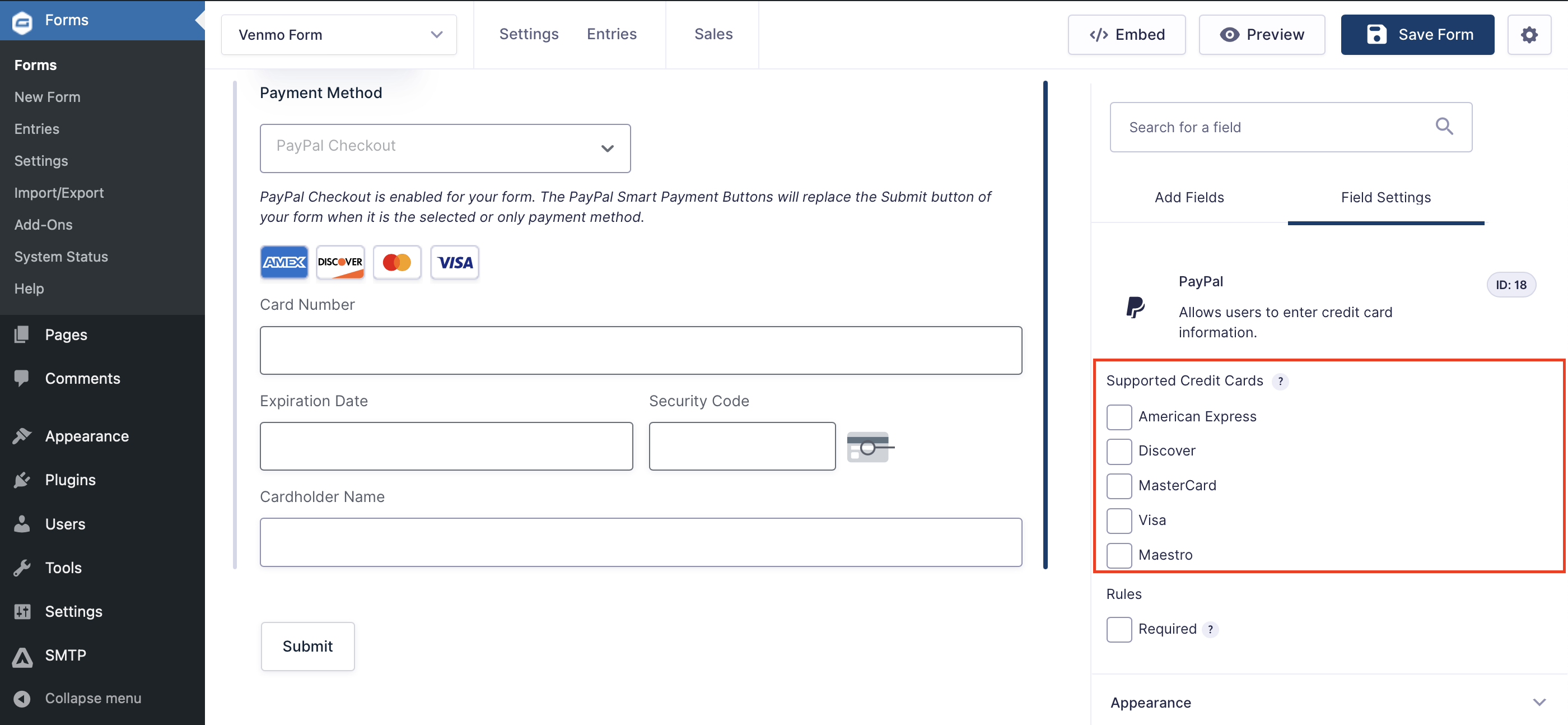Click the Collapse menu arrow icon
1568x725 pixels.
coord(22,698)
